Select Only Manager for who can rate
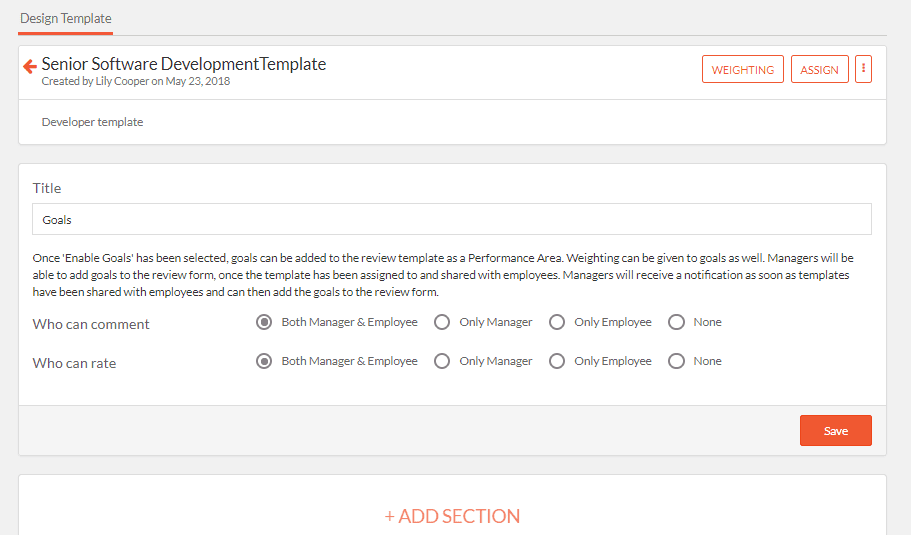 [442, 361]
